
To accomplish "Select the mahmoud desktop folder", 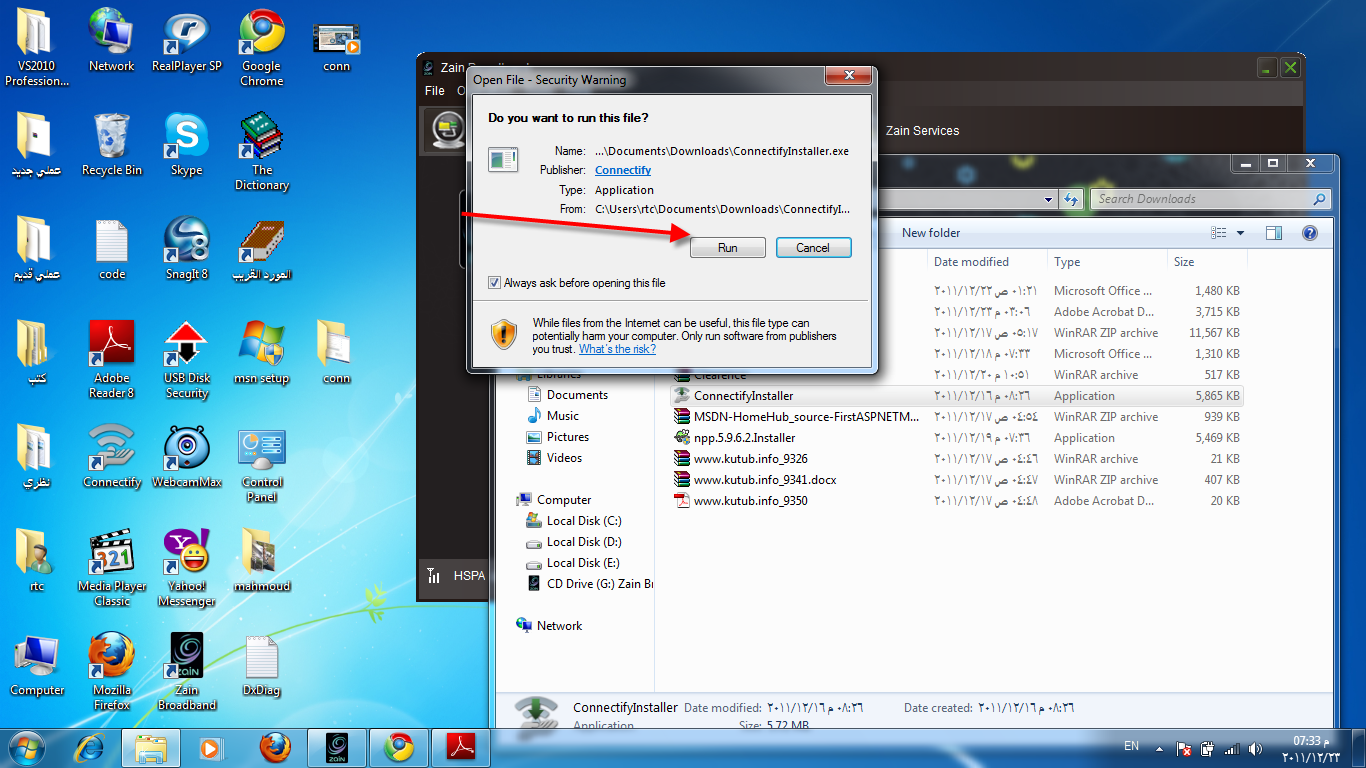I will point(261,560).
